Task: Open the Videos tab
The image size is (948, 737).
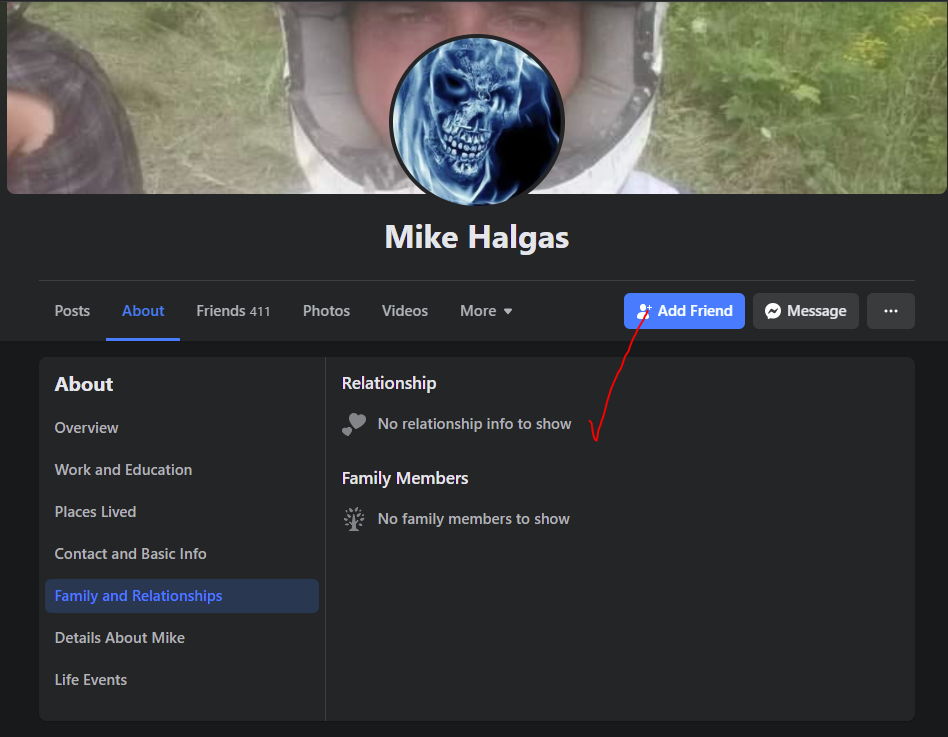Action: (x=405, y=311)
